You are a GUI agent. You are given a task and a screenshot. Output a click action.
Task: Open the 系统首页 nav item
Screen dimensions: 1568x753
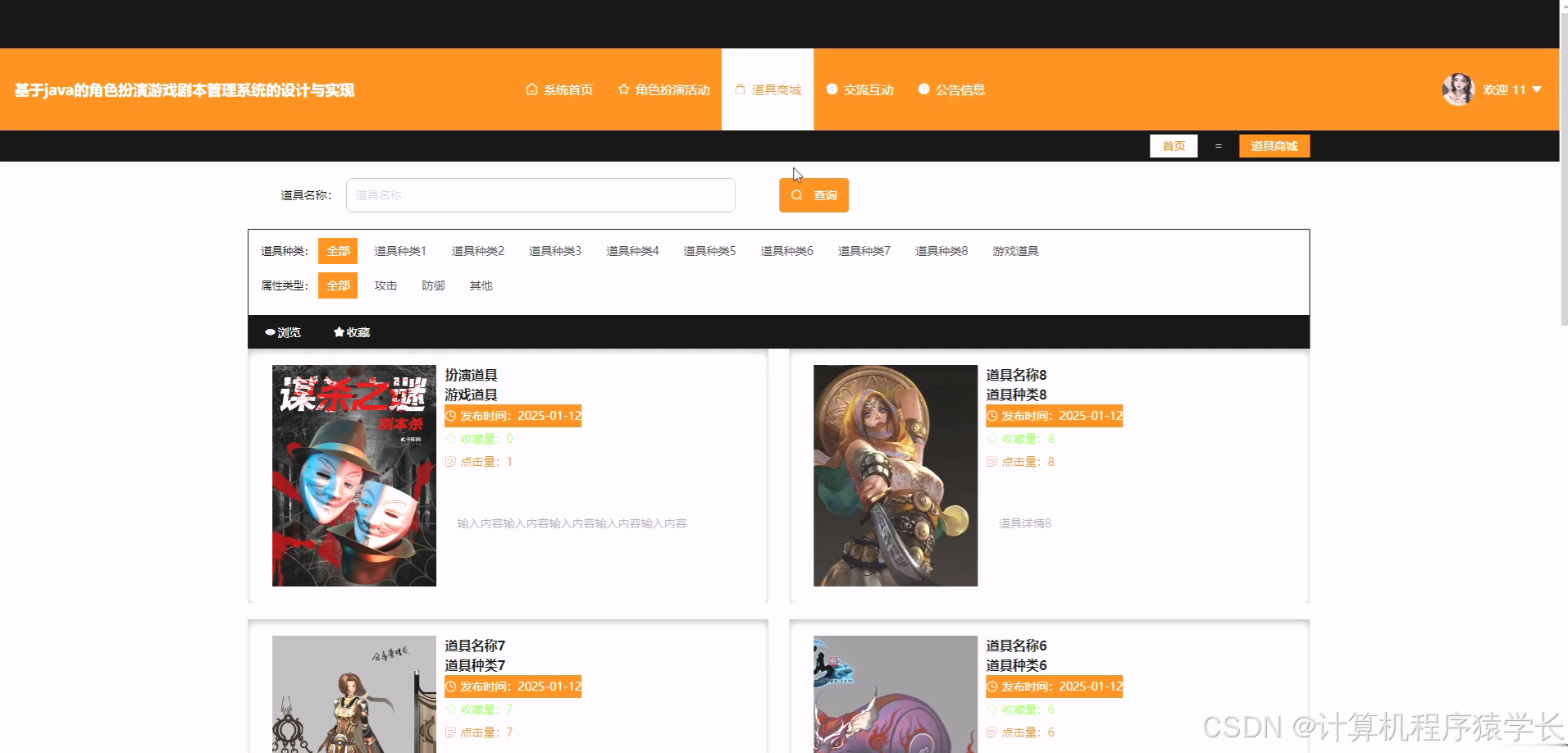click(x=559, y=89)
